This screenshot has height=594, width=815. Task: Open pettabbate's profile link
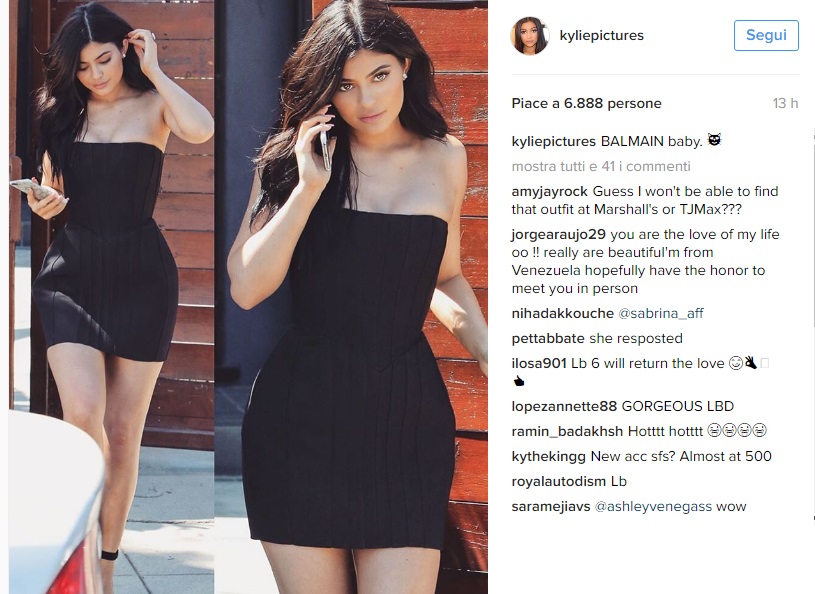548,338
